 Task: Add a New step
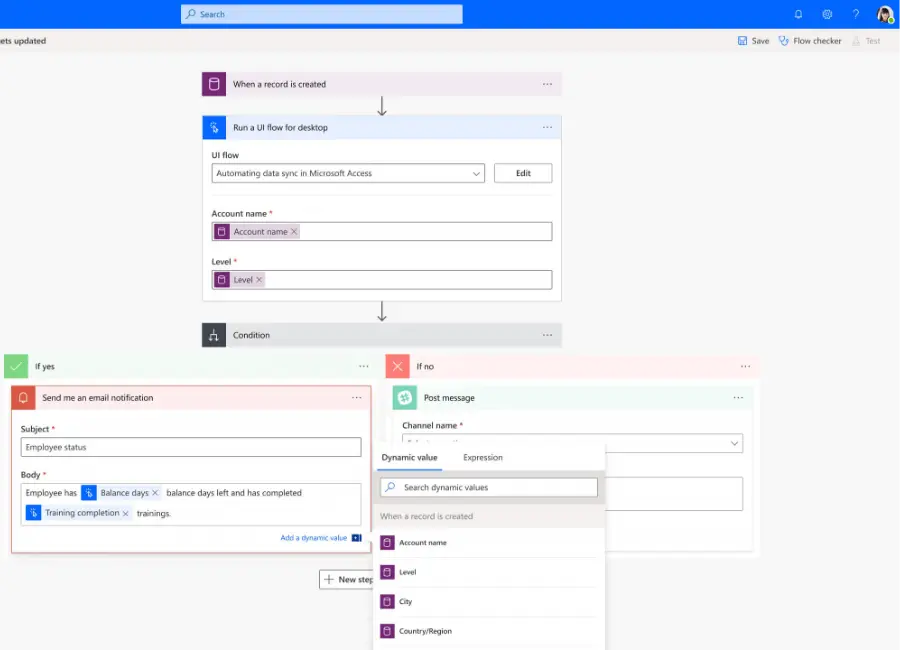[x=348, y=579]
